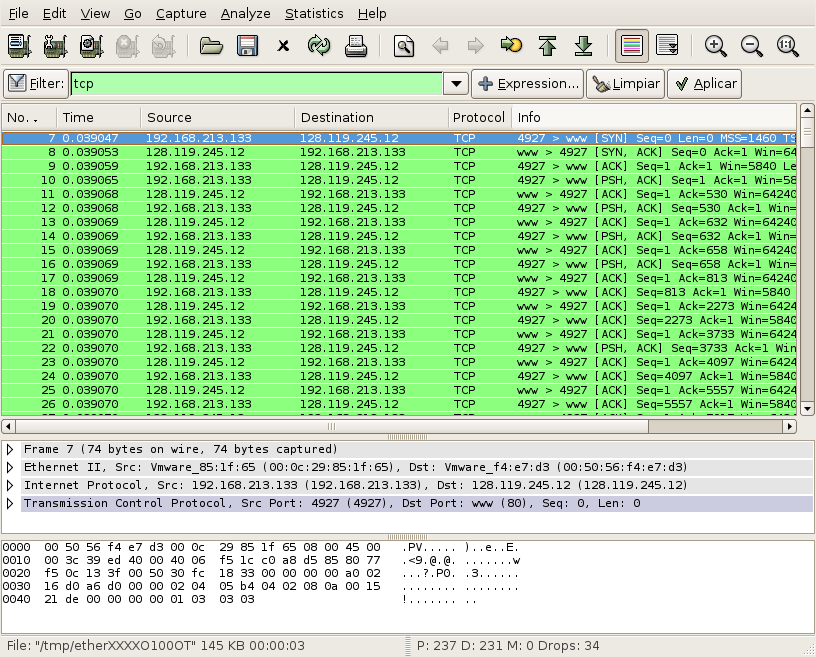Open the Analyze menu
The height and width of the screenshot is (657, 816).
(x=245, y=14)
